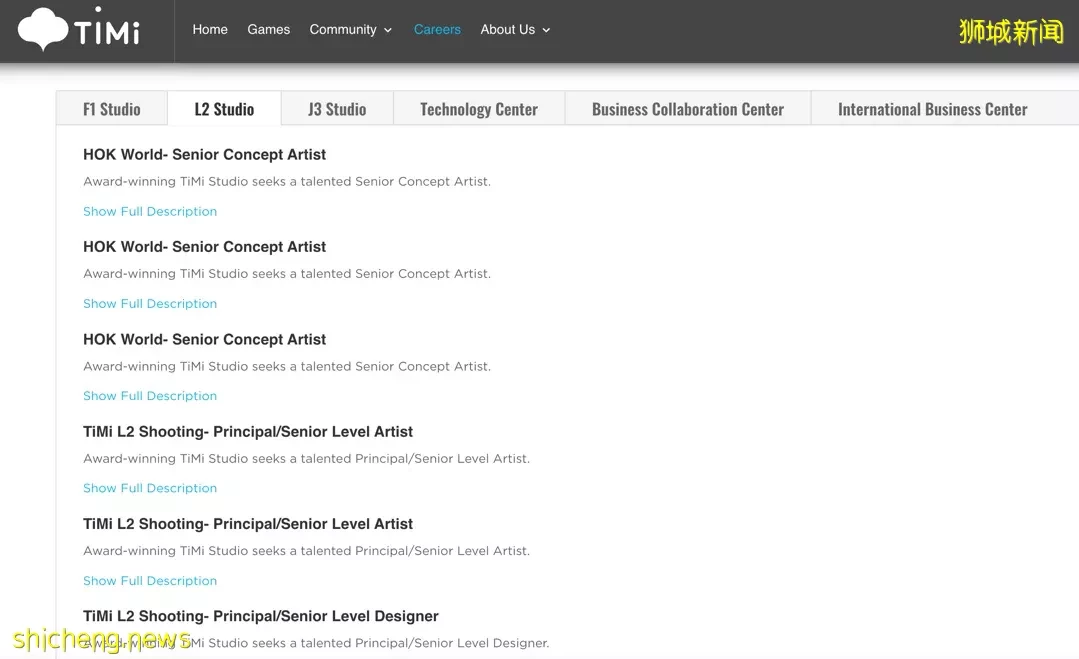Show full description for second HOK World job
The width and height of the screenshot is (1079, 659).
(150, 303)
